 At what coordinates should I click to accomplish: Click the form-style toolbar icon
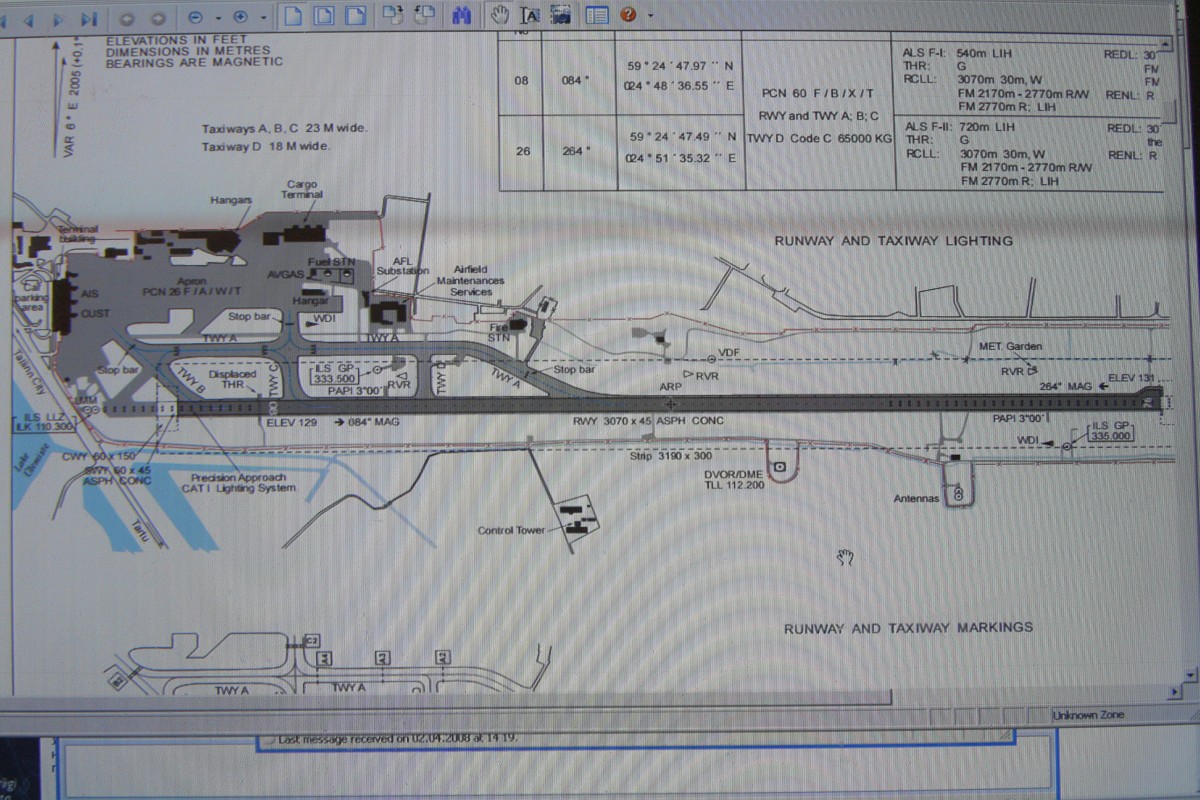[597, 14]
